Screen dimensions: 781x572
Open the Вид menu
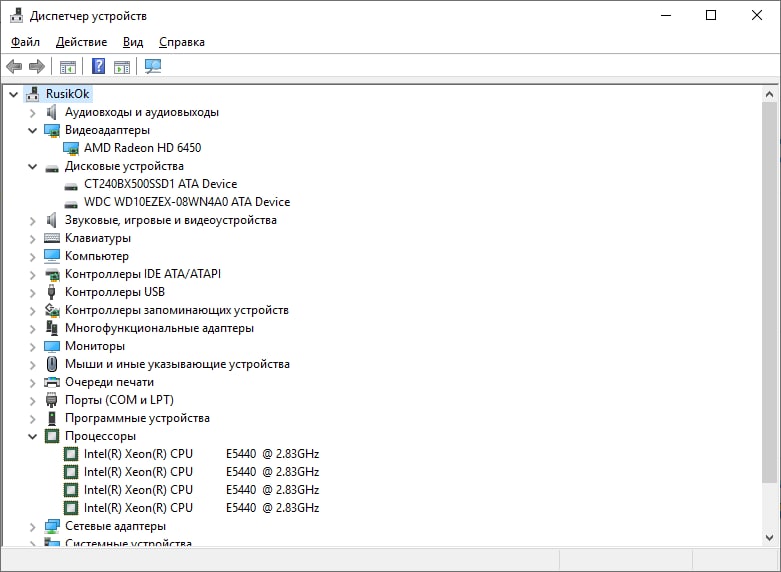tap(133, 42)
